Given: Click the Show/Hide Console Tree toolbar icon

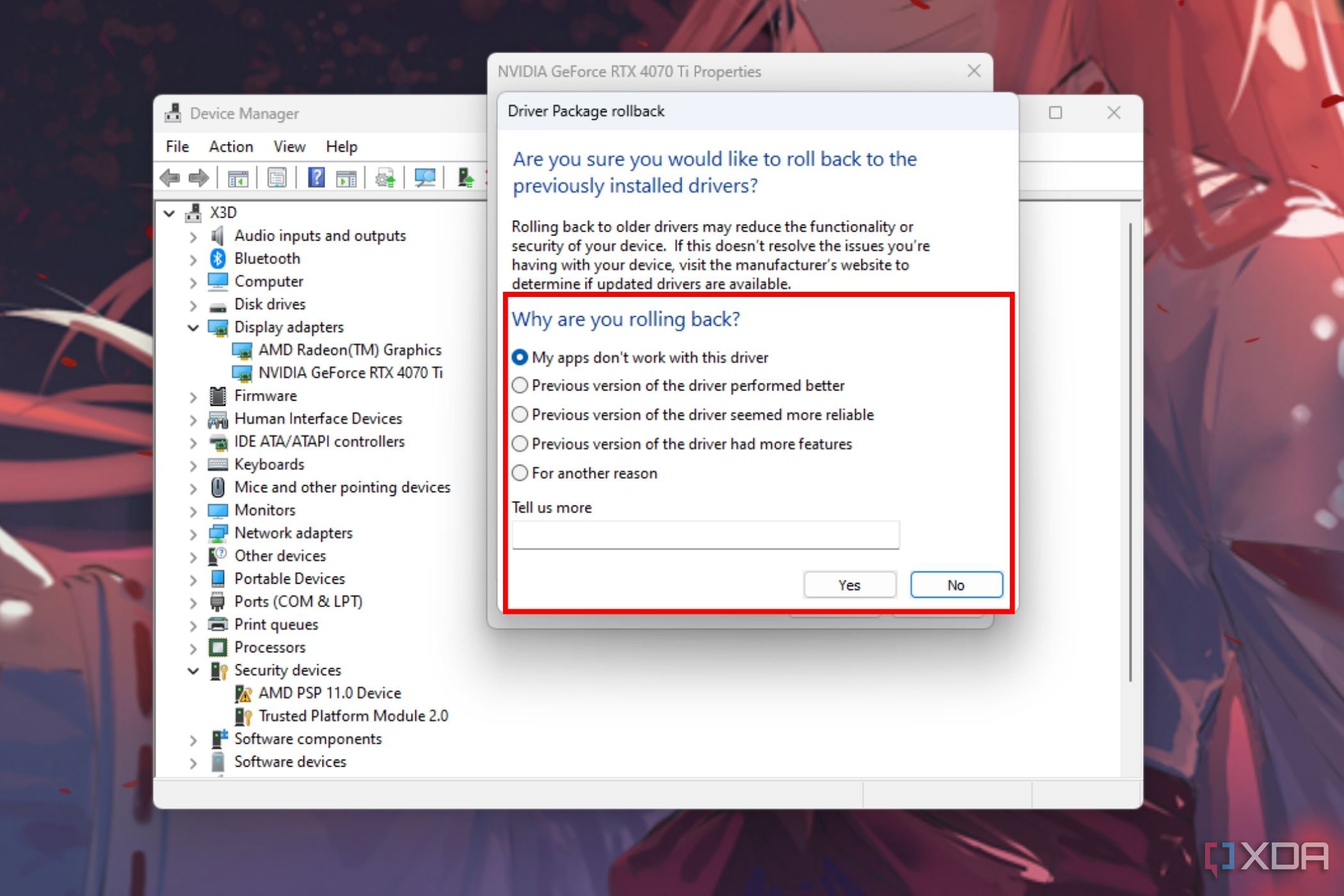Looking at the screenshot, I should 237,178.
